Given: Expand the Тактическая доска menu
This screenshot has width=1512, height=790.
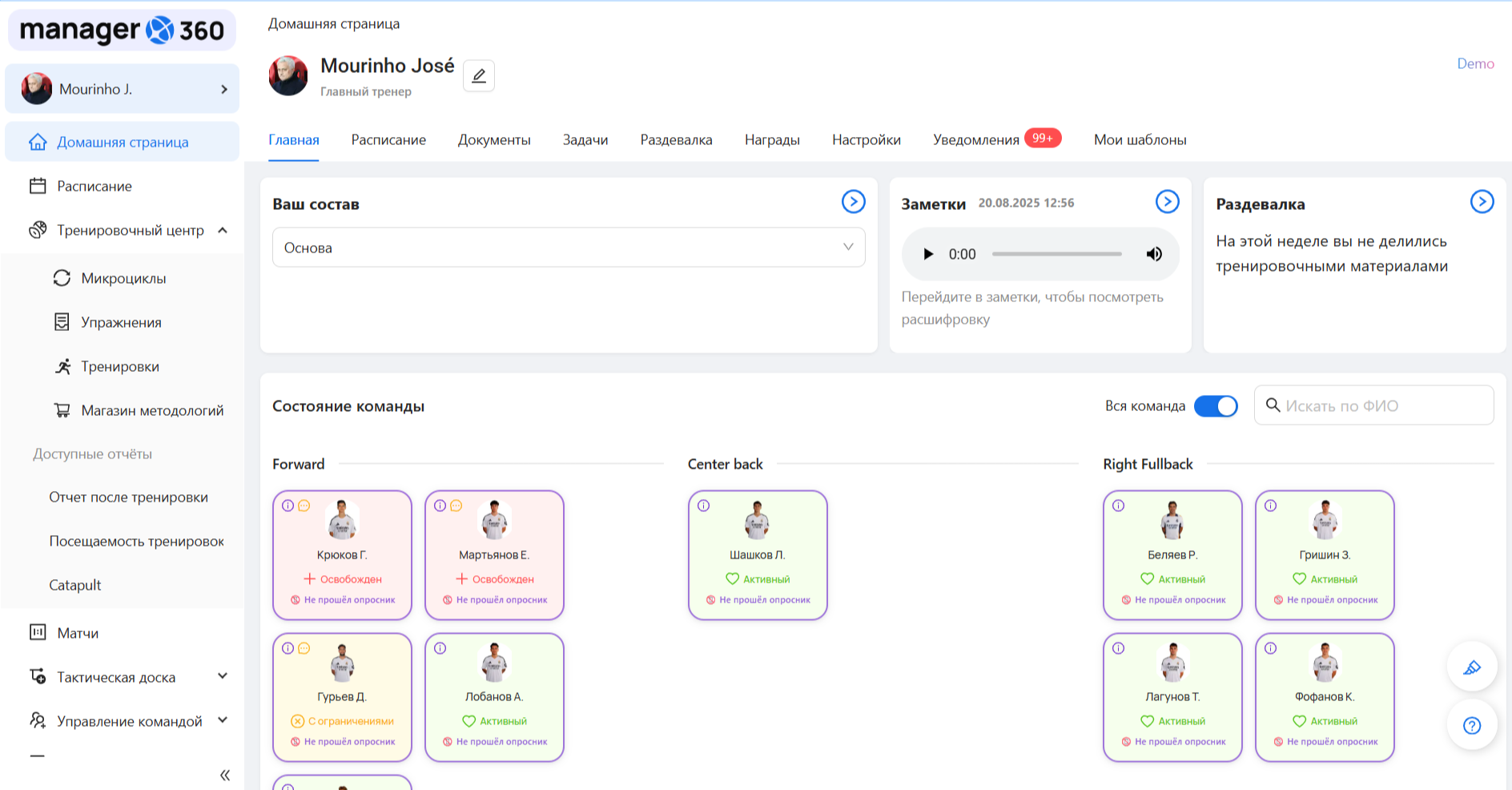Looking at the screenshot, I should (222, 677).
